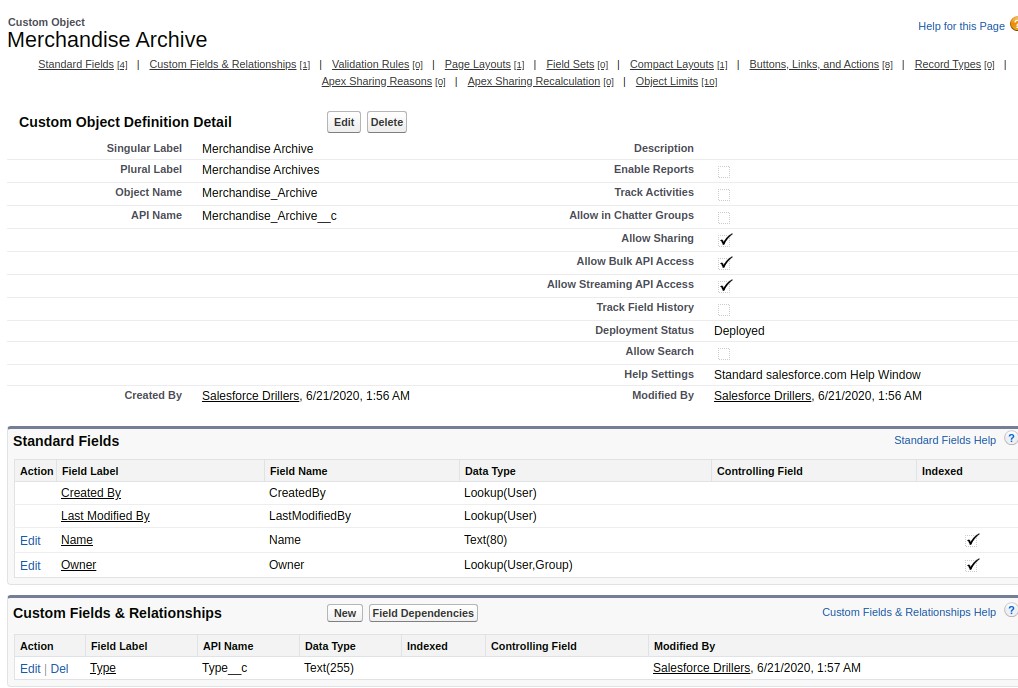Toggle the Track Field History checkbox

point(724,309)
